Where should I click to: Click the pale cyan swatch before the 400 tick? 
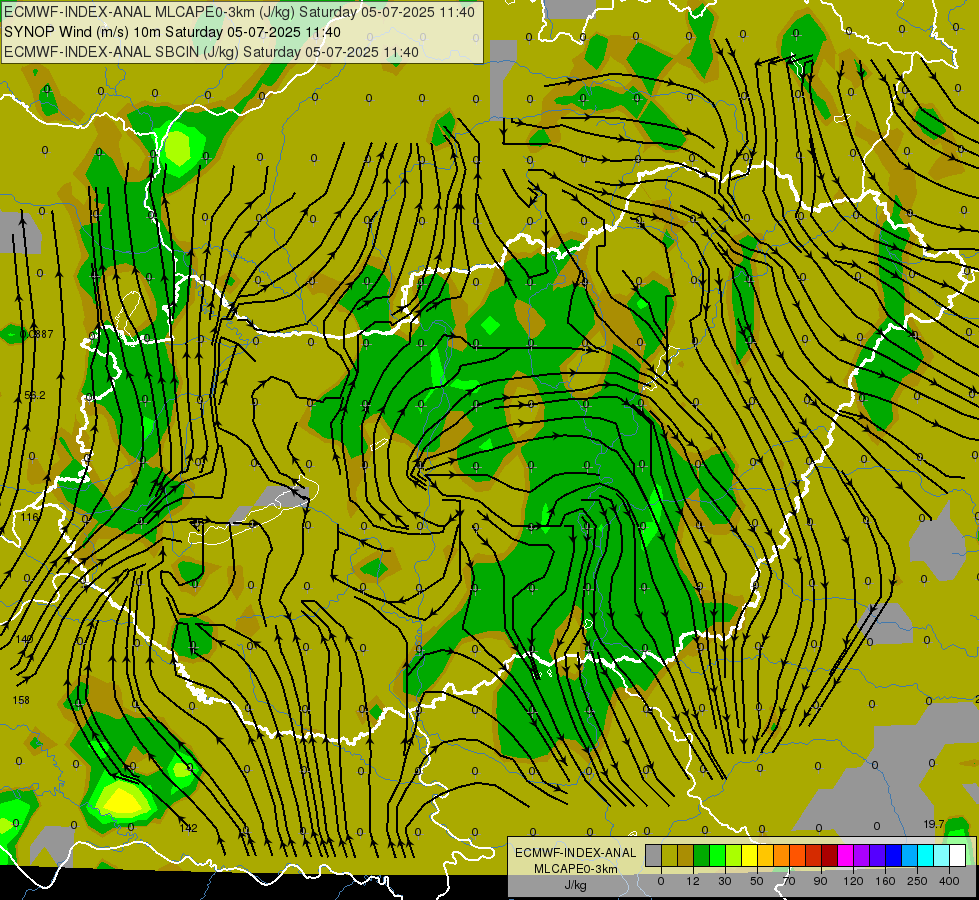pos(942,855)
